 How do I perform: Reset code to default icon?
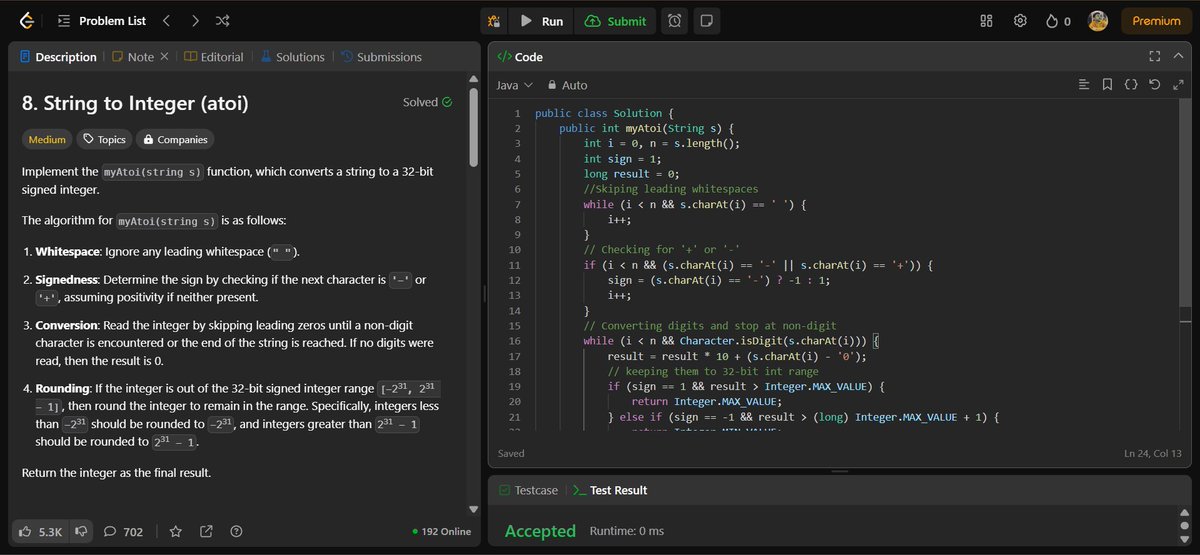1155,85
